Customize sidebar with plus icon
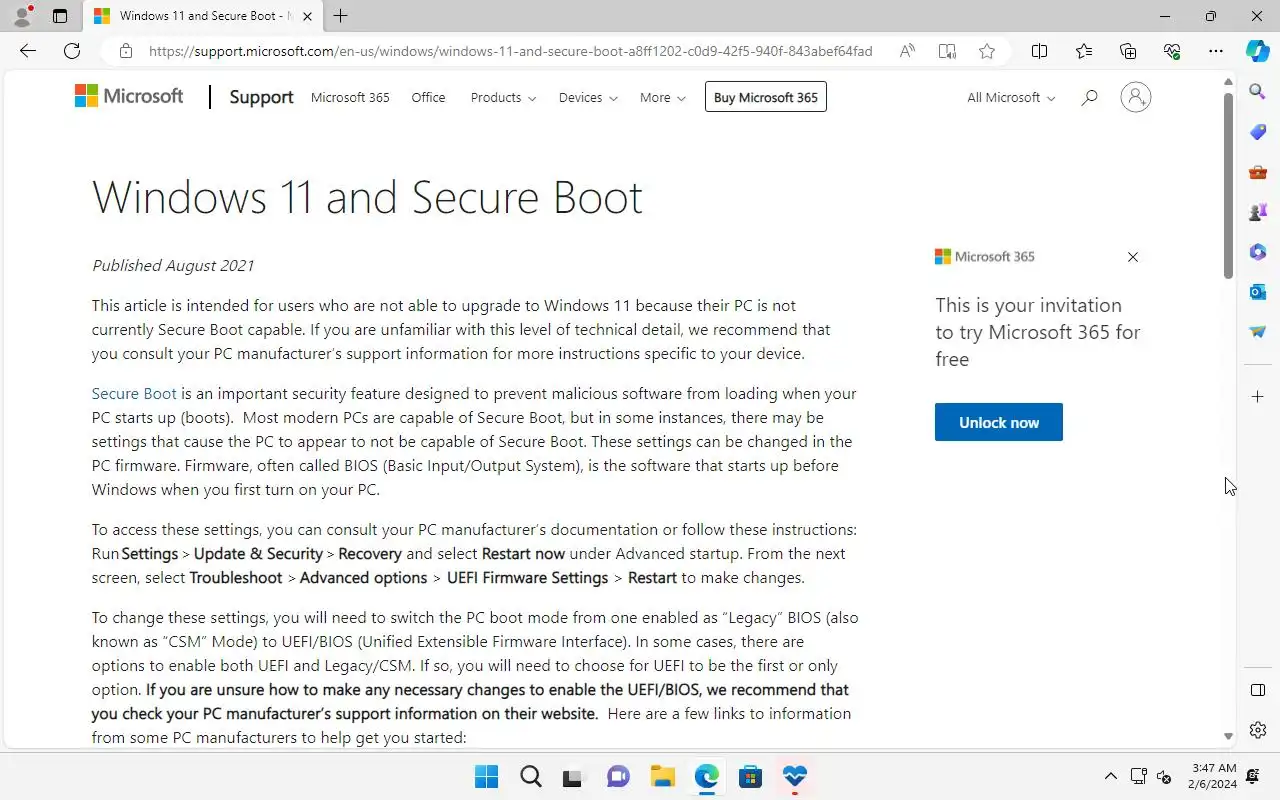The width and height of the screenshot is (1280, 800). [1258, 397]
